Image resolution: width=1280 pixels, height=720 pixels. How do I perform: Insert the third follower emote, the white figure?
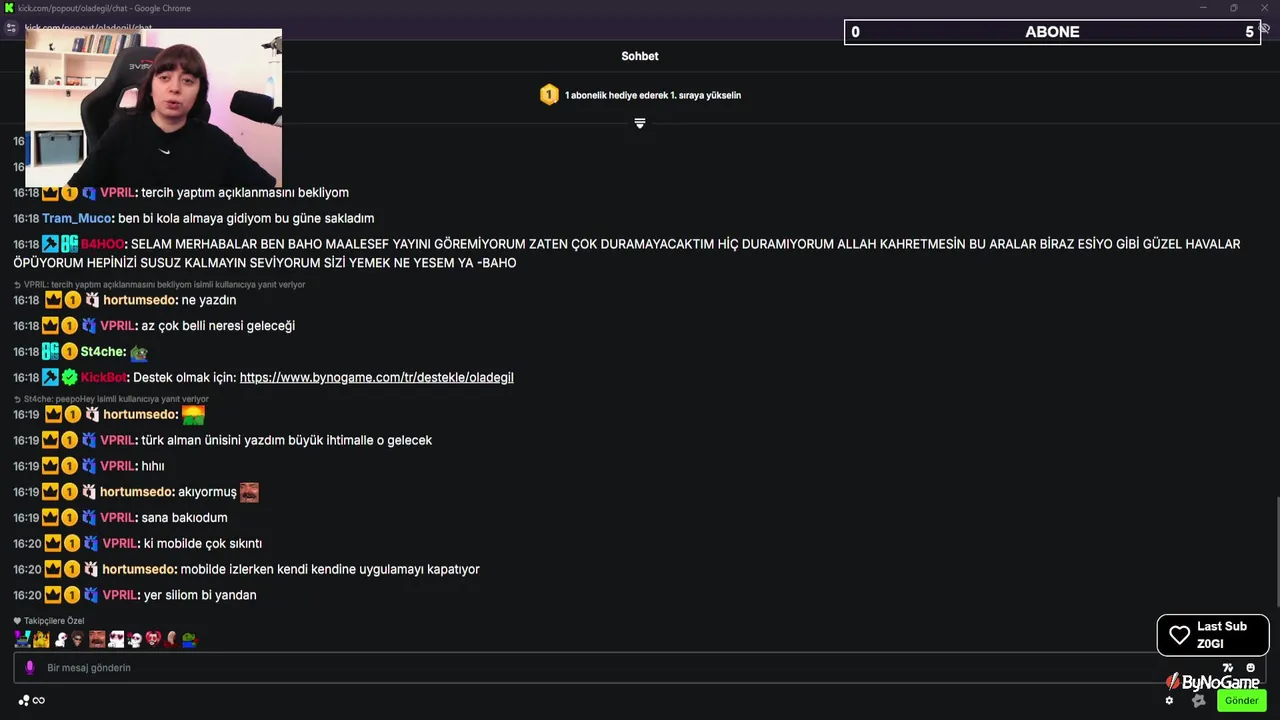pos(60,639)
